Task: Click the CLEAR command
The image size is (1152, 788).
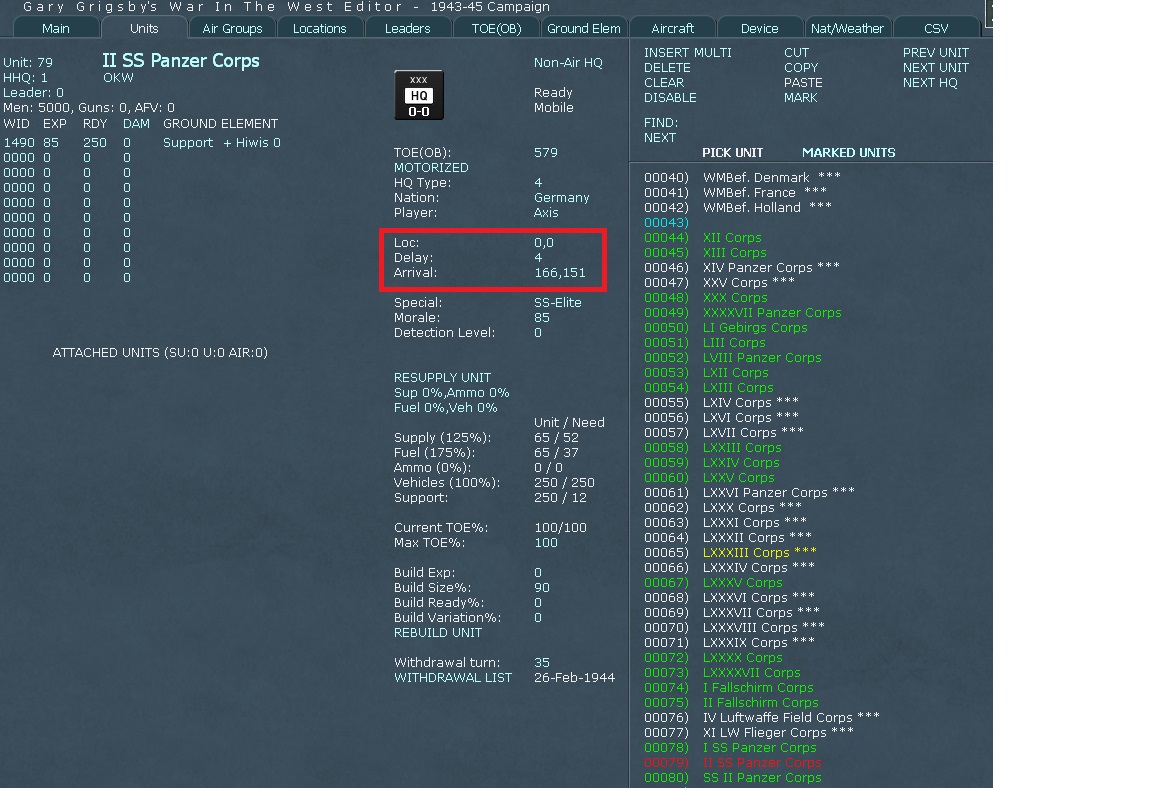Action: pos(664,83)
